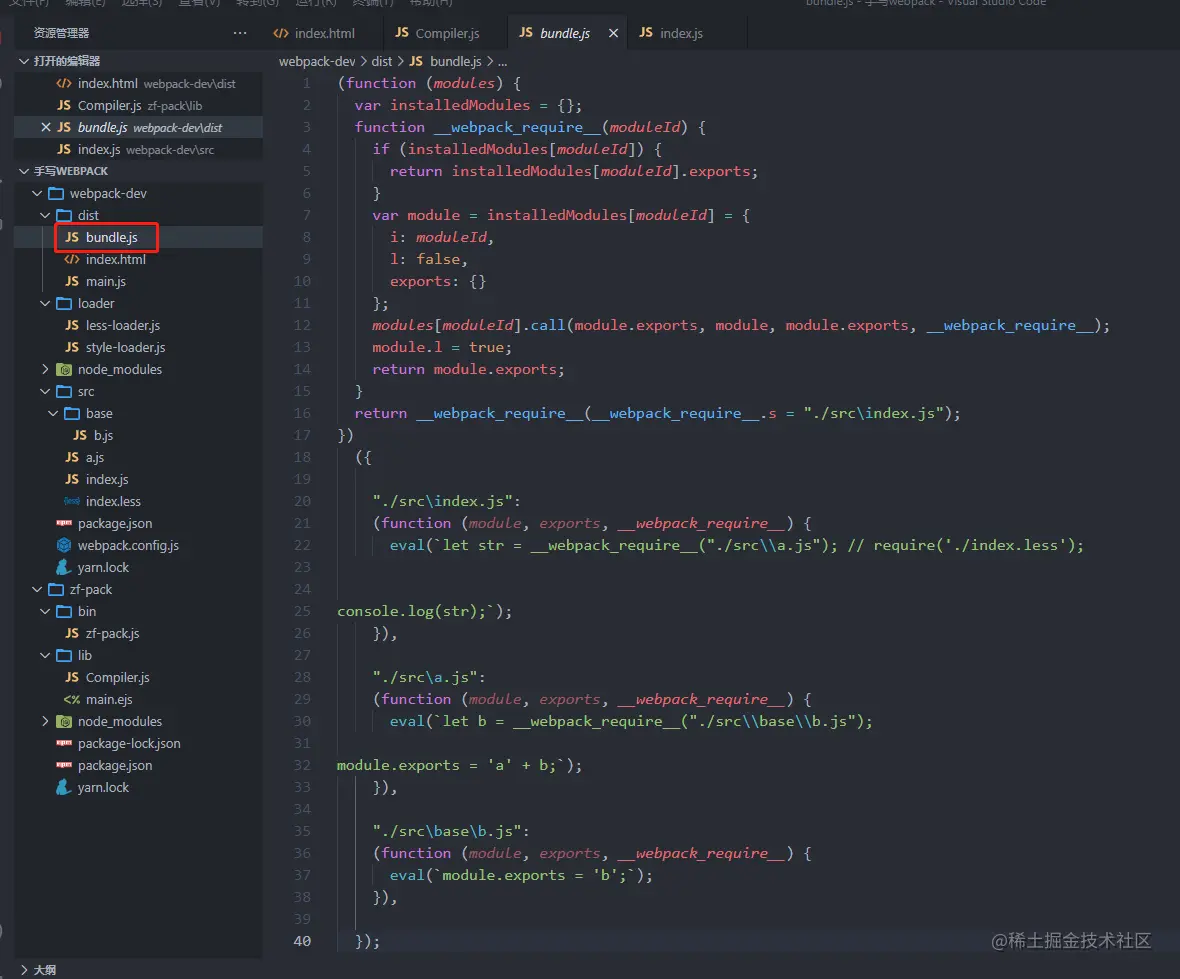Close the bundle.js editor tab

tap(613, 33)
